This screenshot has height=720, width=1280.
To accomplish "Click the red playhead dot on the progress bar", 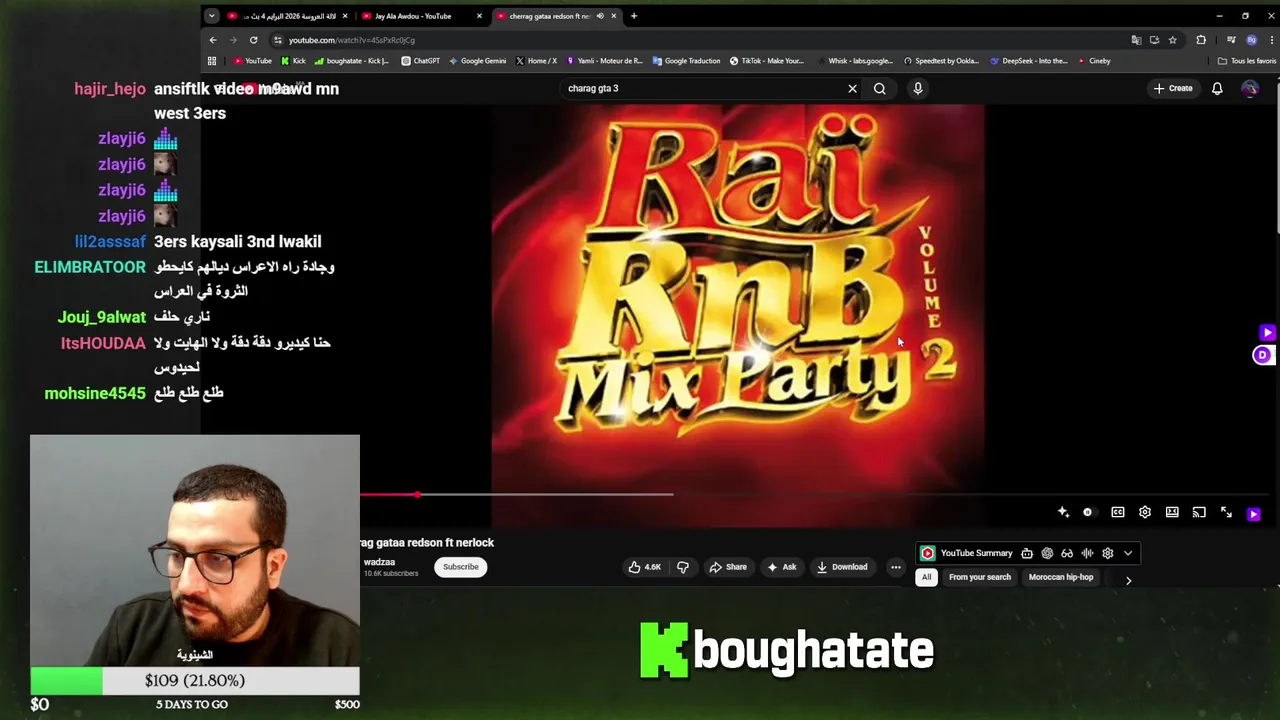I will 417,494.
